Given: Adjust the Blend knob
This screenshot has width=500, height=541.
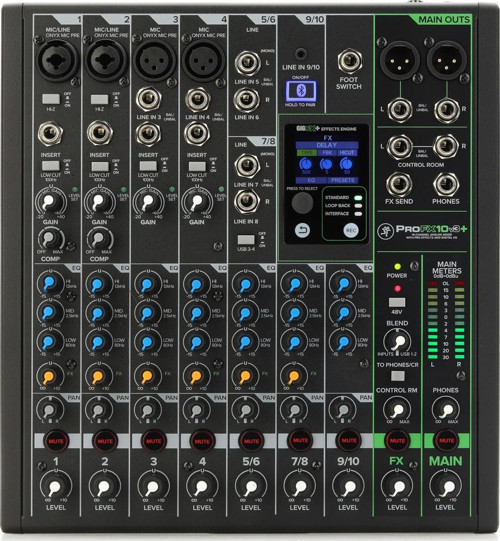Looking at the screenshot, I should click(x=398, y=341).
